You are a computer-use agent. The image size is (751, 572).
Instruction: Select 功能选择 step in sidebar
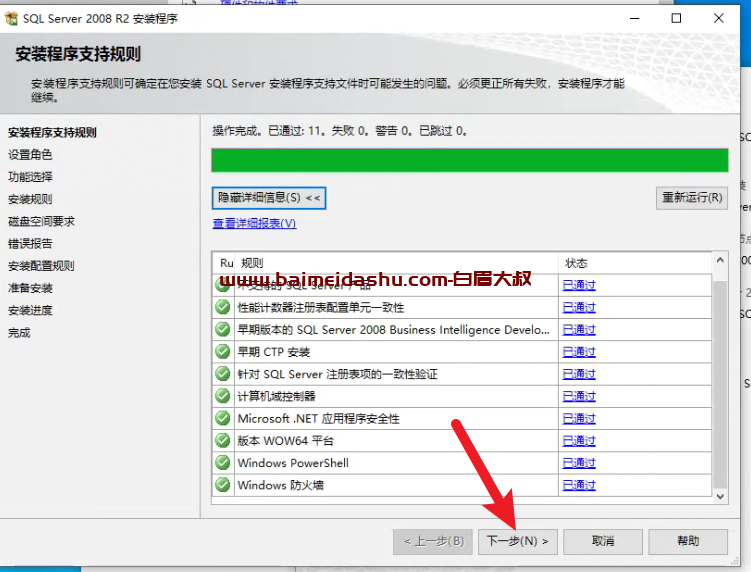[30, 177]
